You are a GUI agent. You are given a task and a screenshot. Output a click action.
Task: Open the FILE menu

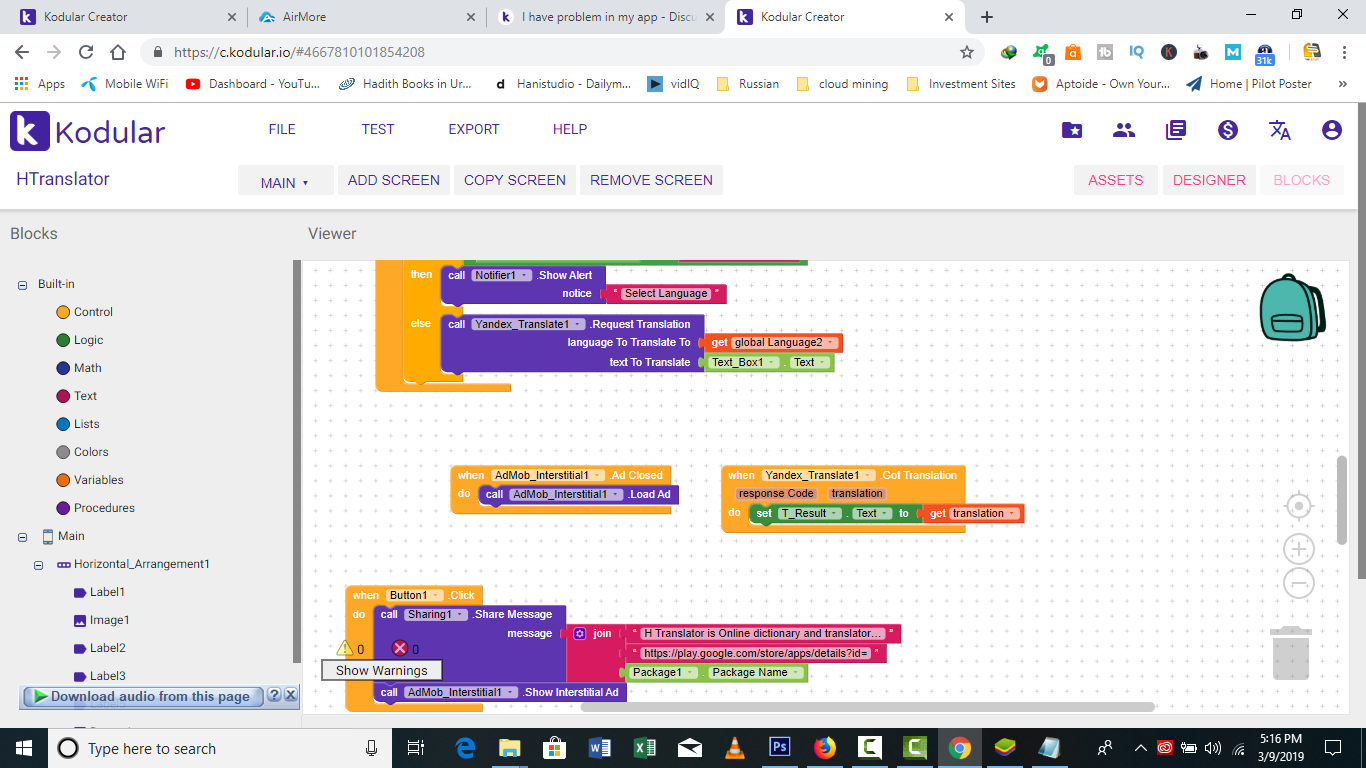[x=282, y=129]
